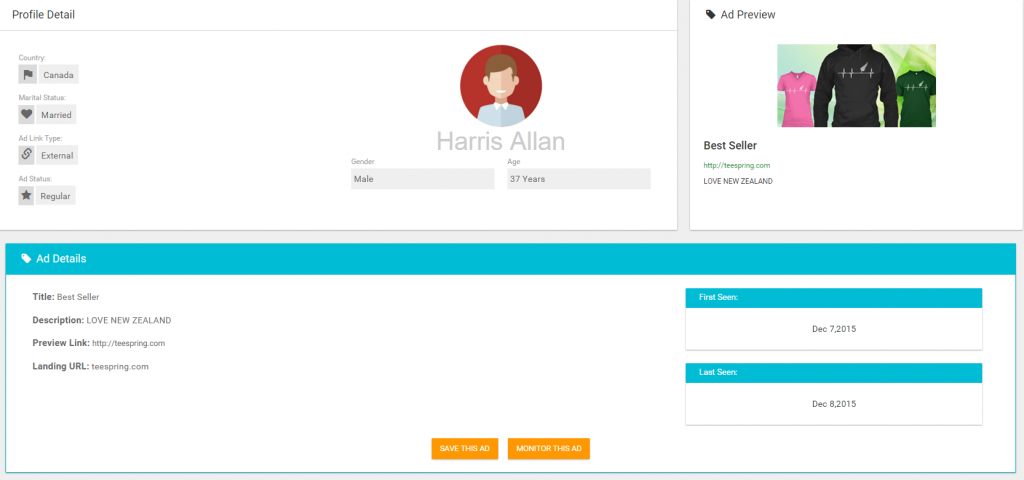The image size is (1024, 480).
Task: Click the Canada country tag
Action: pyautogui.click(x=58, y=74)
